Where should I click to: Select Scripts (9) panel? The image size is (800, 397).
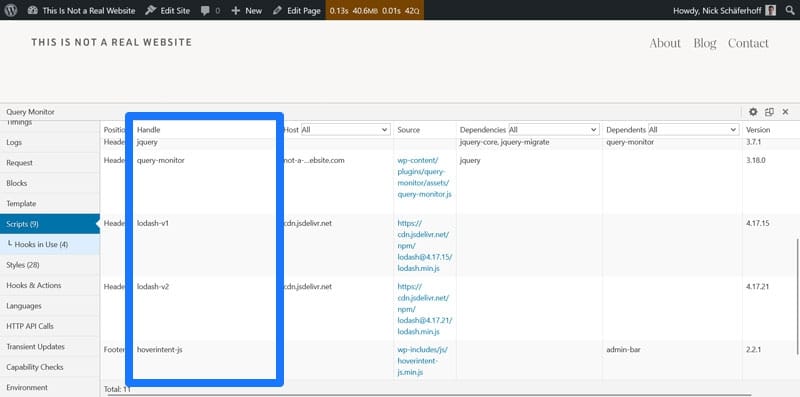click(50, 224)
